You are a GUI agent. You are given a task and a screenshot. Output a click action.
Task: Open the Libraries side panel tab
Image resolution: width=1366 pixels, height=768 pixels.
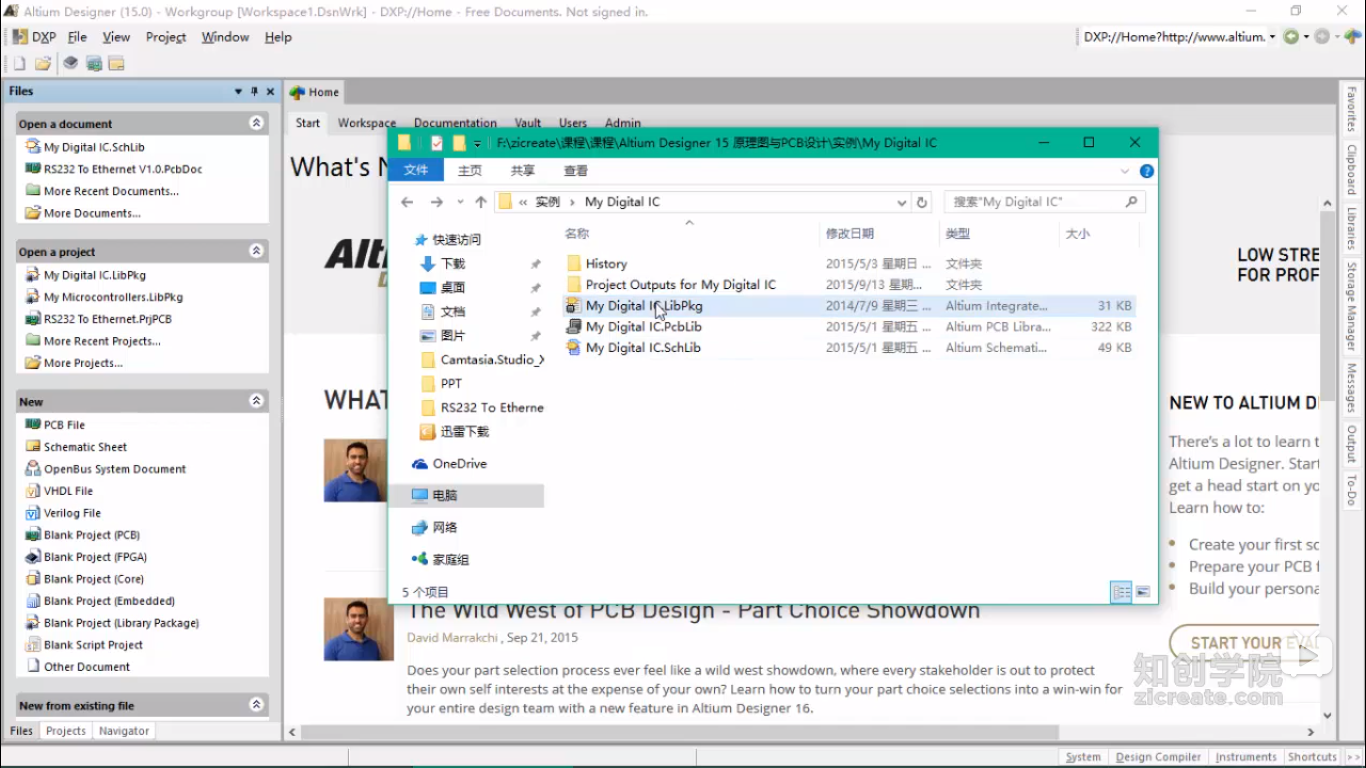click(1352, 229)
